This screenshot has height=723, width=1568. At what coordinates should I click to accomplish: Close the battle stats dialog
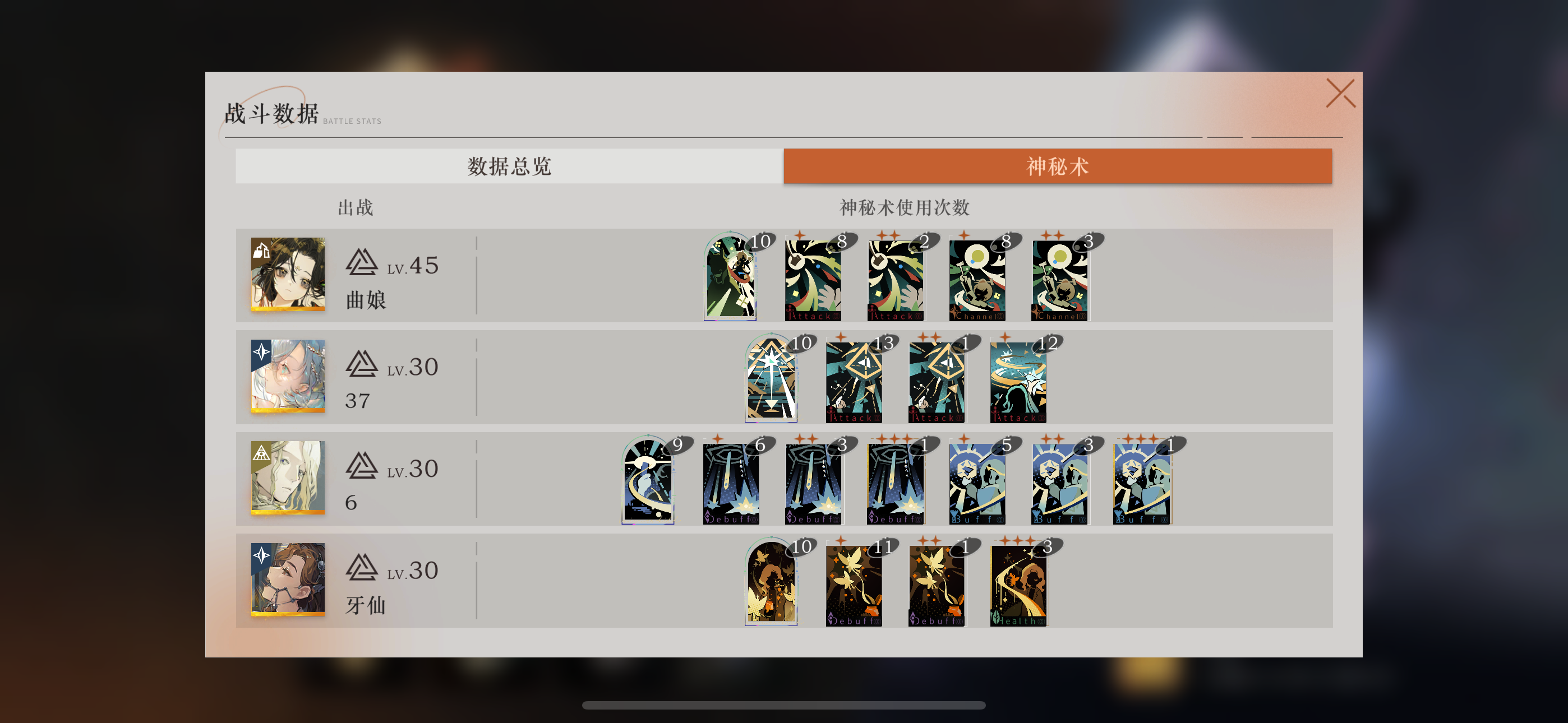pyautogui.click(x=1340, y=94)
